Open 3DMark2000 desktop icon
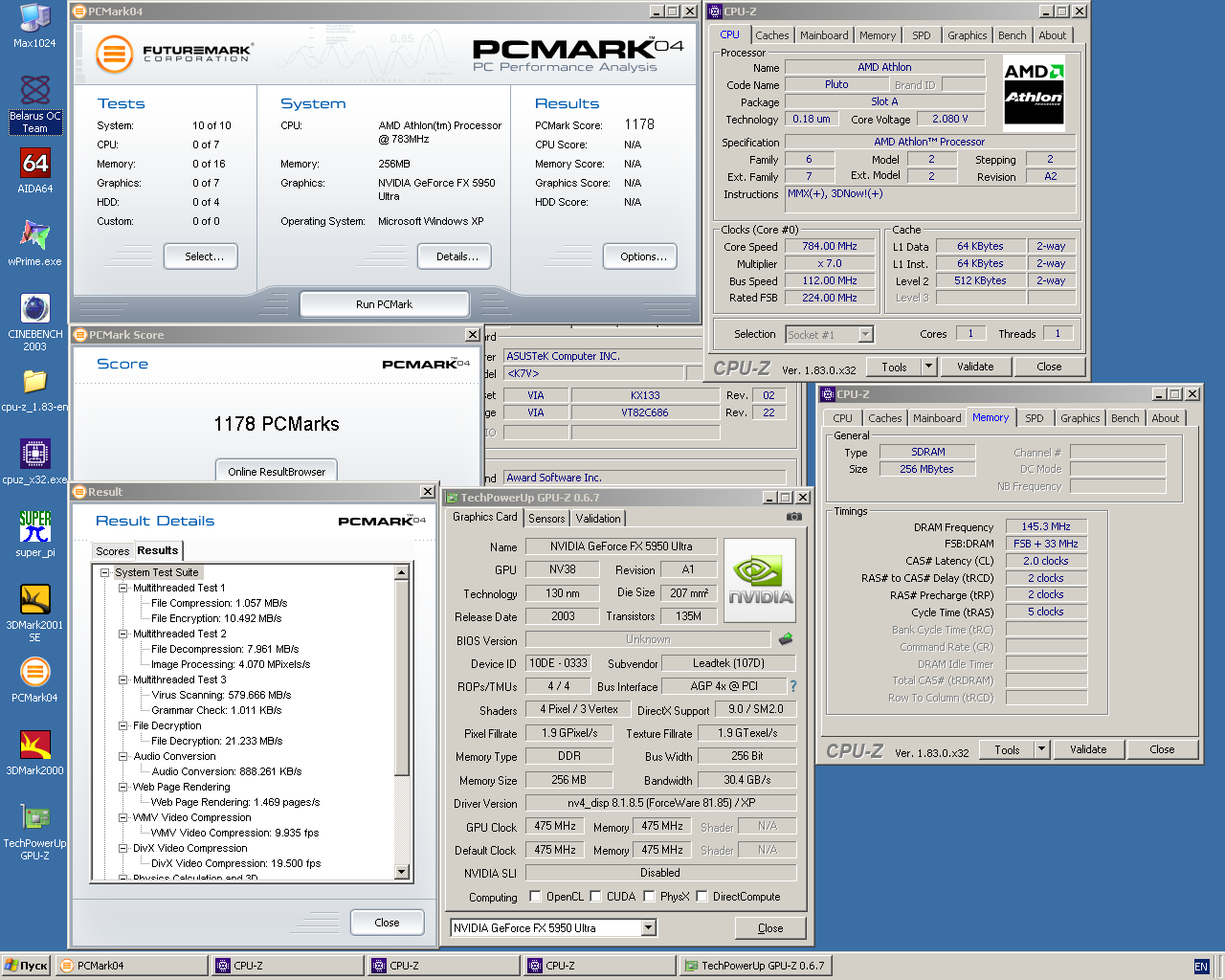 coord(34,753)
